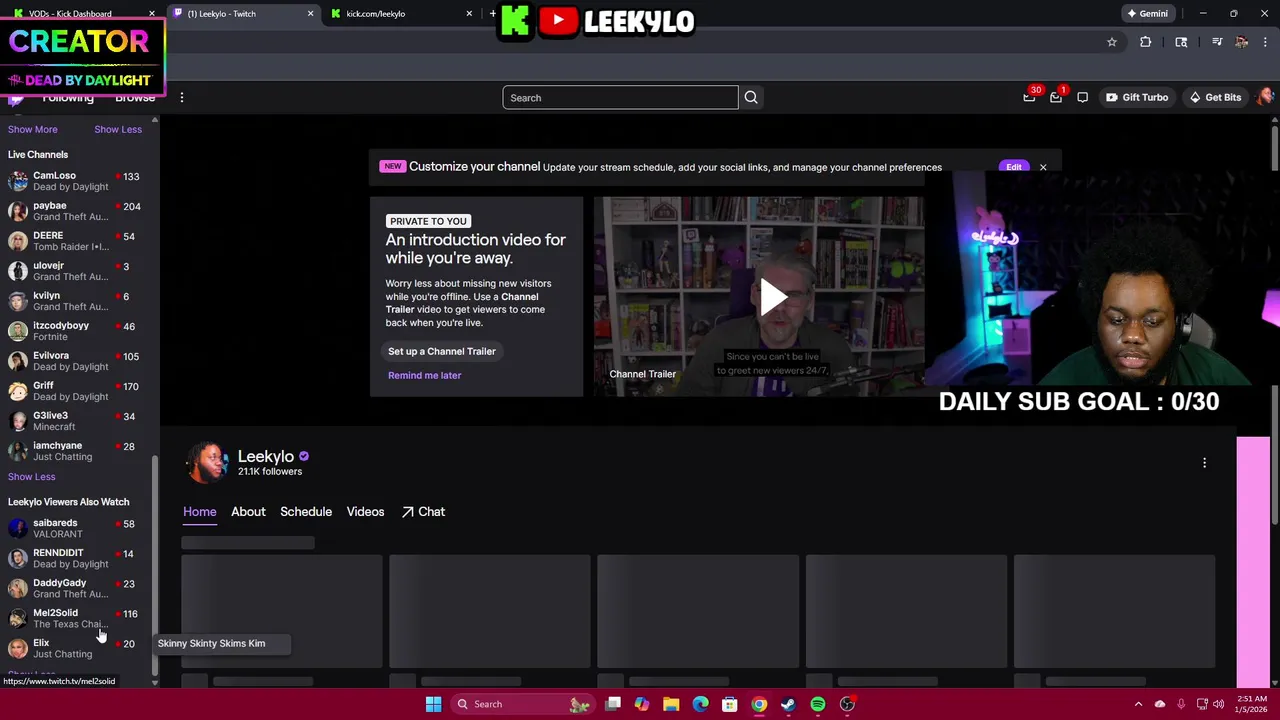1280x720 pixels.
Task: Click the Get Bits button
Action: pyautogui.click(x=1214, y=97)
